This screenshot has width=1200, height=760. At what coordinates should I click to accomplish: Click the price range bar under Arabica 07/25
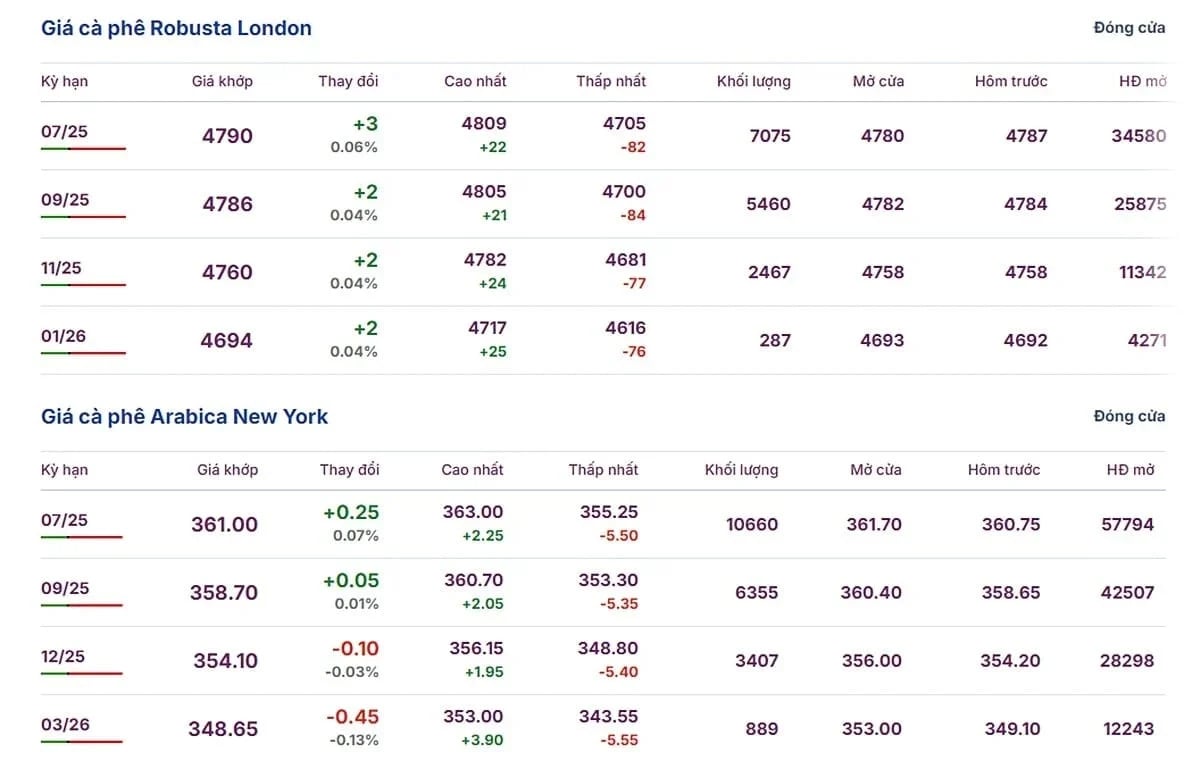click(x=81, y=537)
